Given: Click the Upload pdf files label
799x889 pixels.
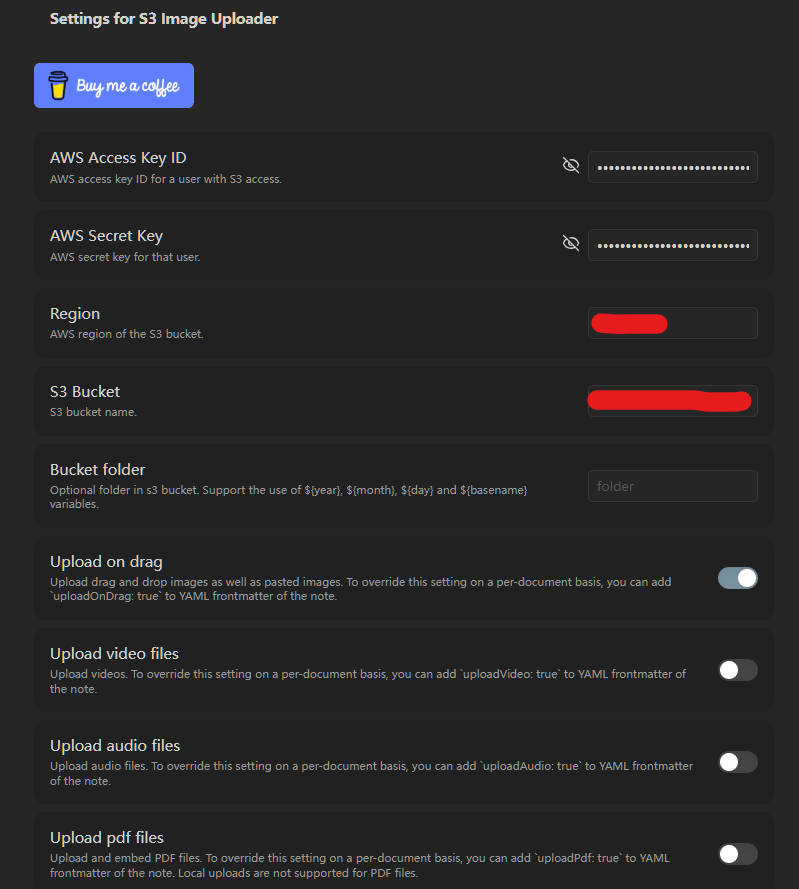Looking at the screenshot, I should [107, 837].
